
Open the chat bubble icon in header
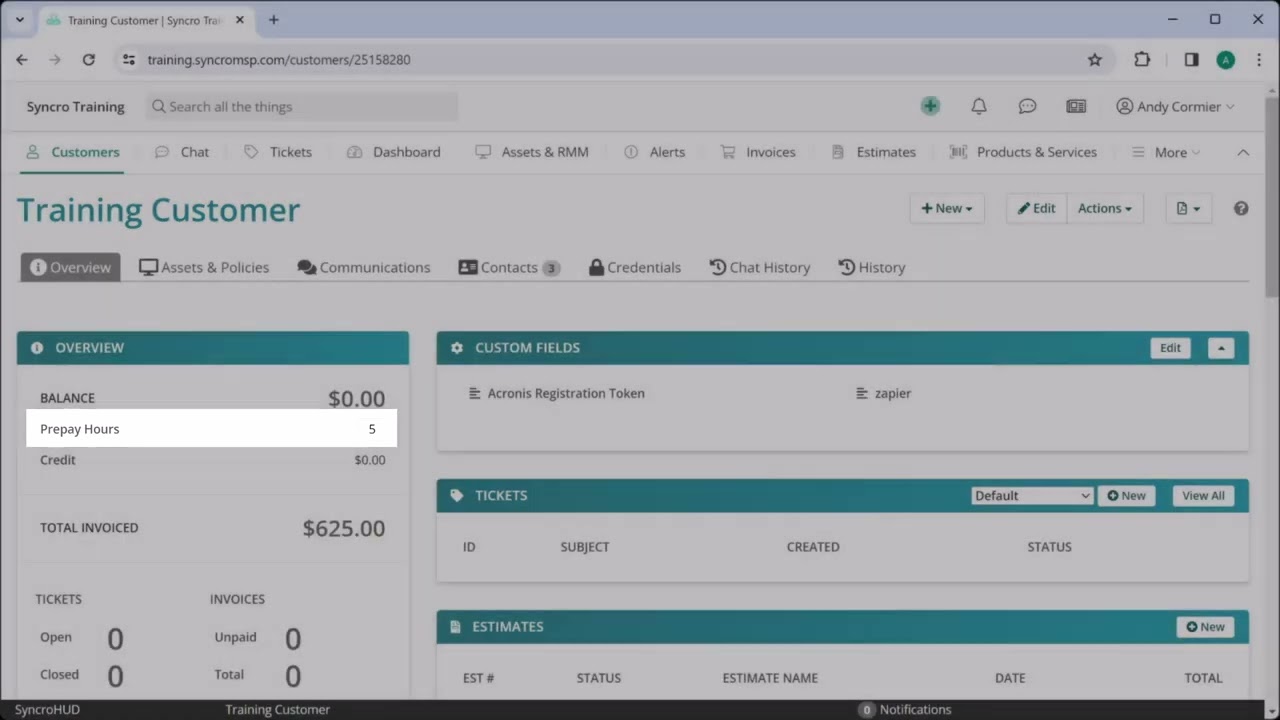(x=1027, y=106)
